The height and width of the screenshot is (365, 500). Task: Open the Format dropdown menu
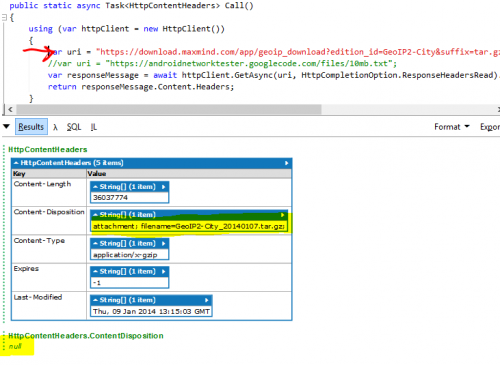coord(452,127)
